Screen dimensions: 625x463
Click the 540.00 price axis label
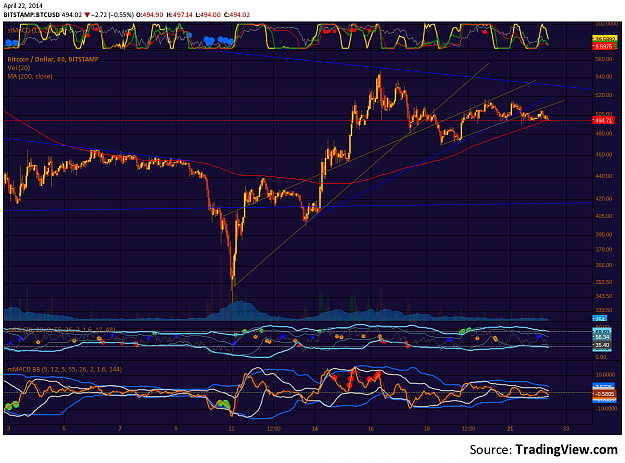click(x=603, y=77)
